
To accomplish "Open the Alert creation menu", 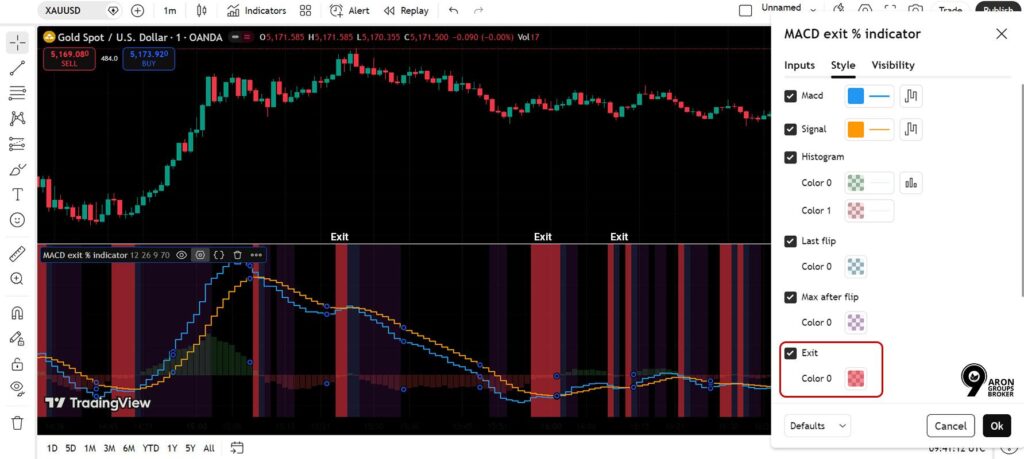I will coord(349,10).
